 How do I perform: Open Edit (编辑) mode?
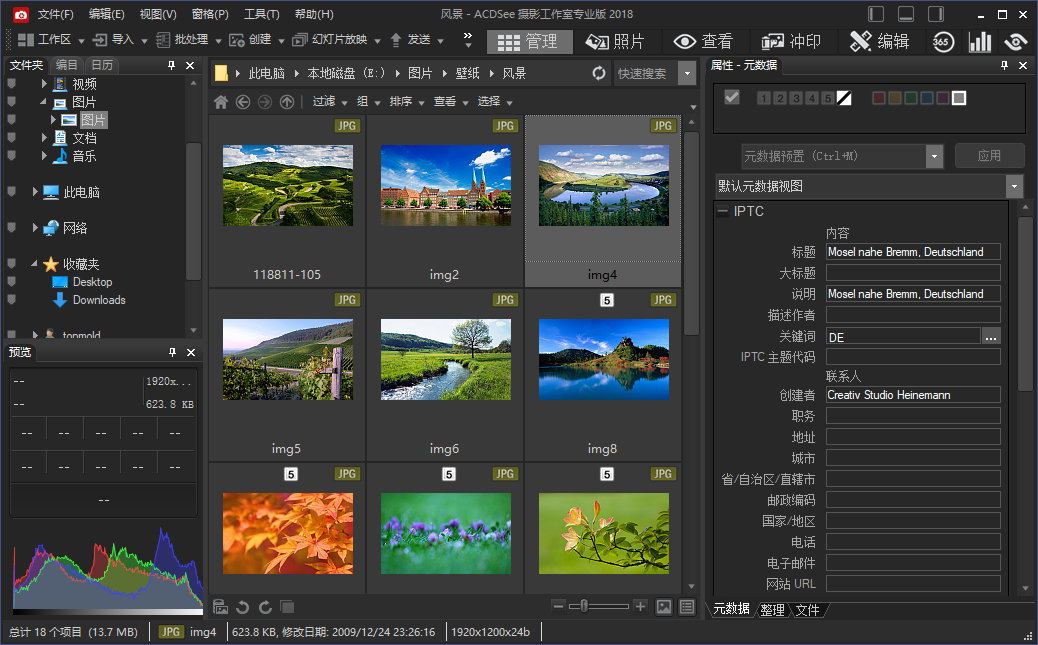point(878,42)
